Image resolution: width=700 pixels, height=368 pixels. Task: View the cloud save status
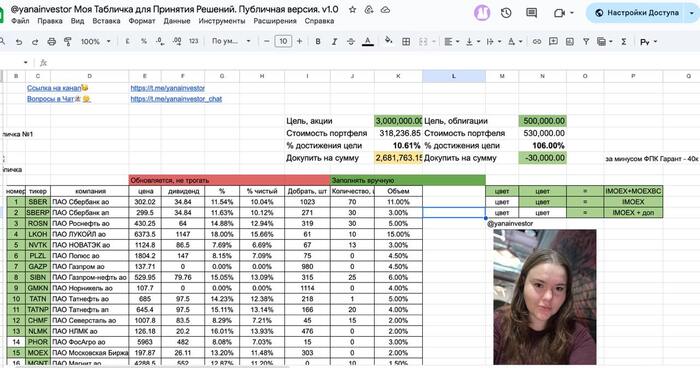385,9
